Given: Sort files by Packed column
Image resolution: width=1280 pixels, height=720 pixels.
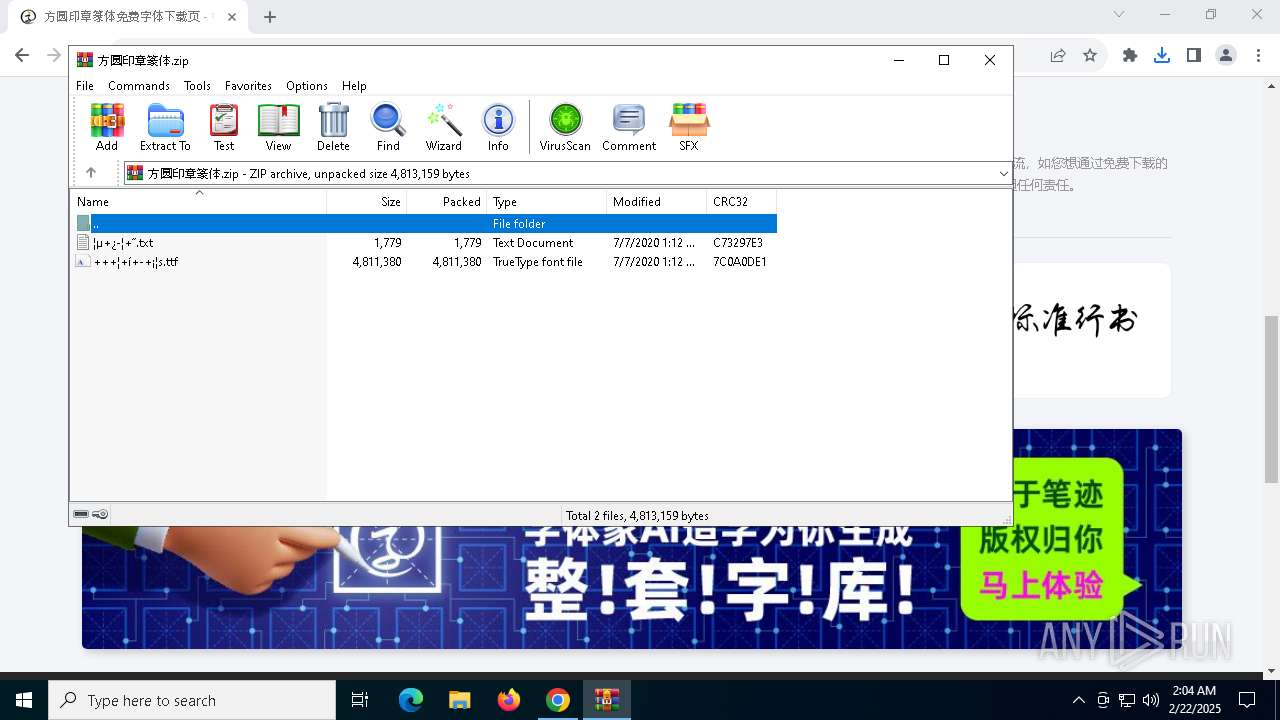Looking at the screenshot, I should coord(447,201).
